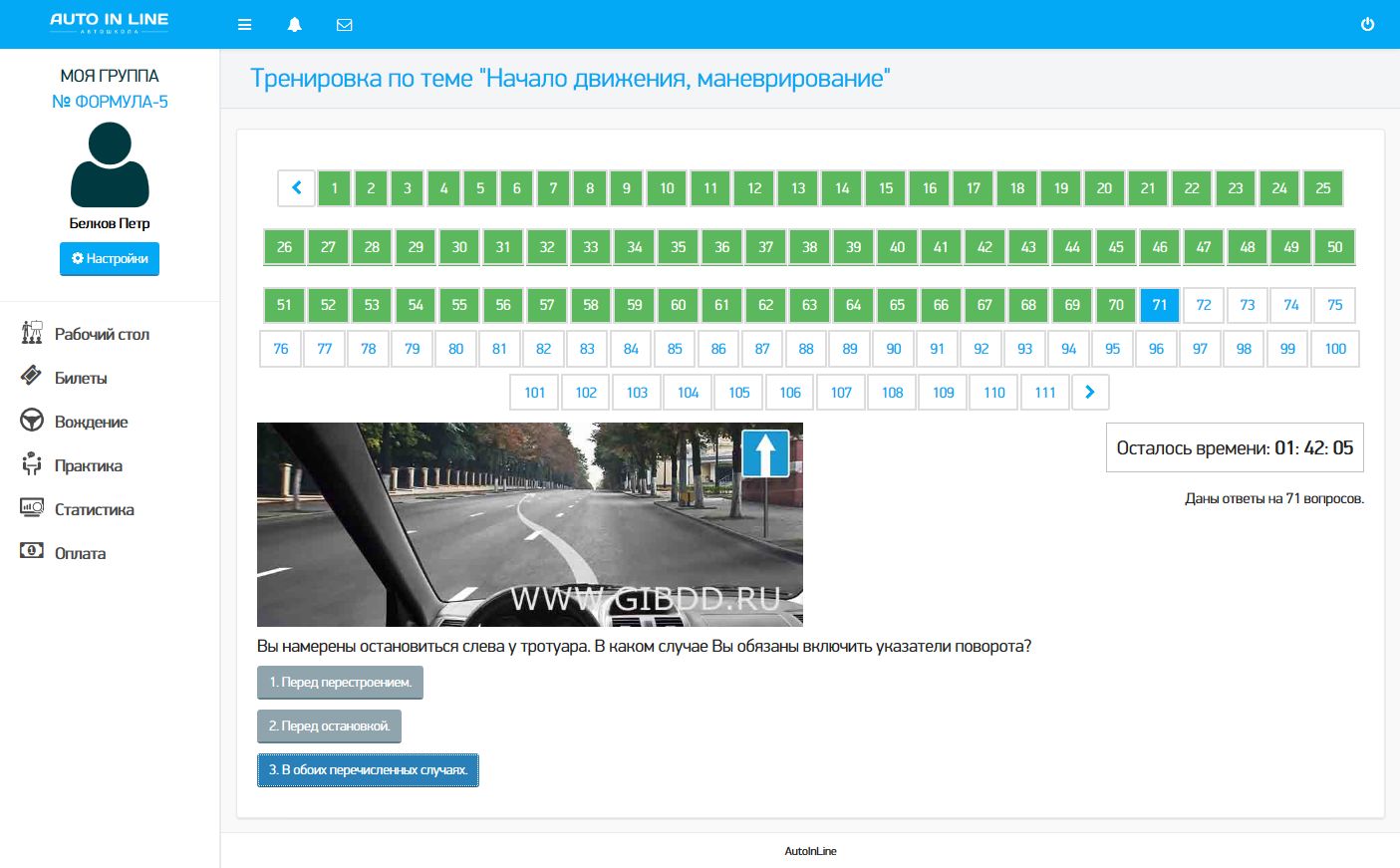Click the Auto In Line logo
Screen dimensions: 1400x868
(x=110, y=22)
